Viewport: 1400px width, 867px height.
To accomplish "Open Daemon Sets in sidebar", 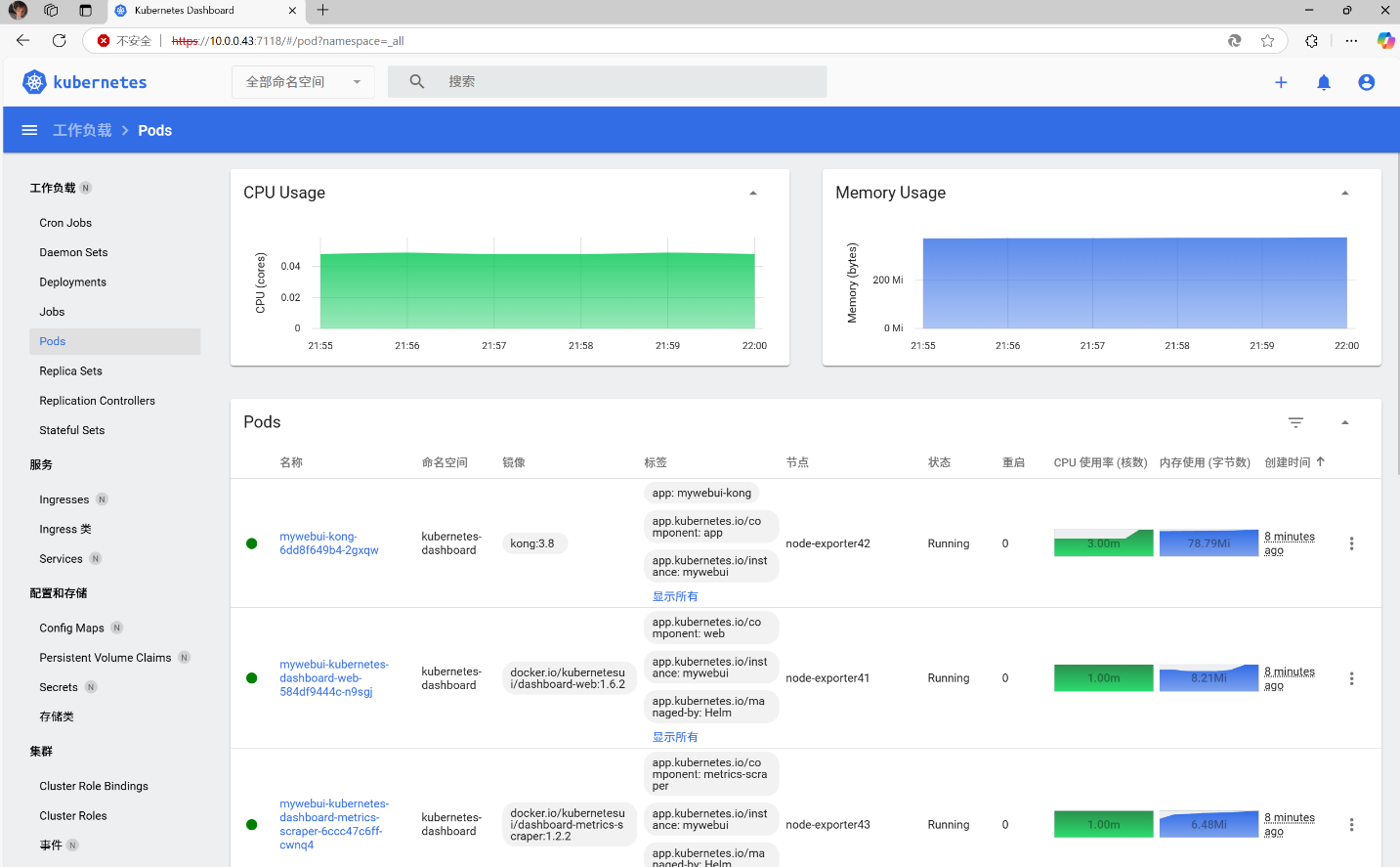I will tap(73, 252).
